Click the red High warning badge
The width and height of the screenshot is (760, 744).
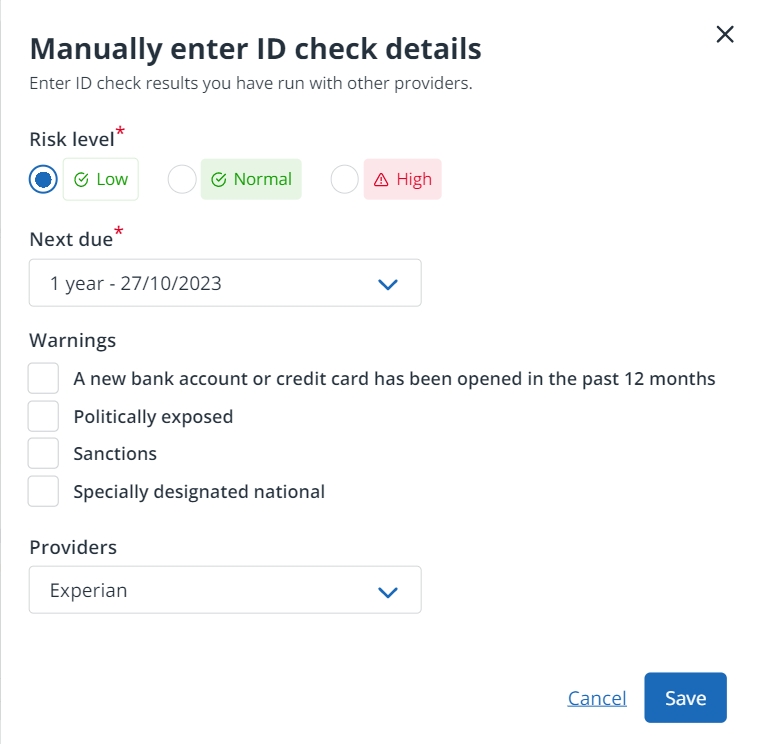[x=402, y=180]
